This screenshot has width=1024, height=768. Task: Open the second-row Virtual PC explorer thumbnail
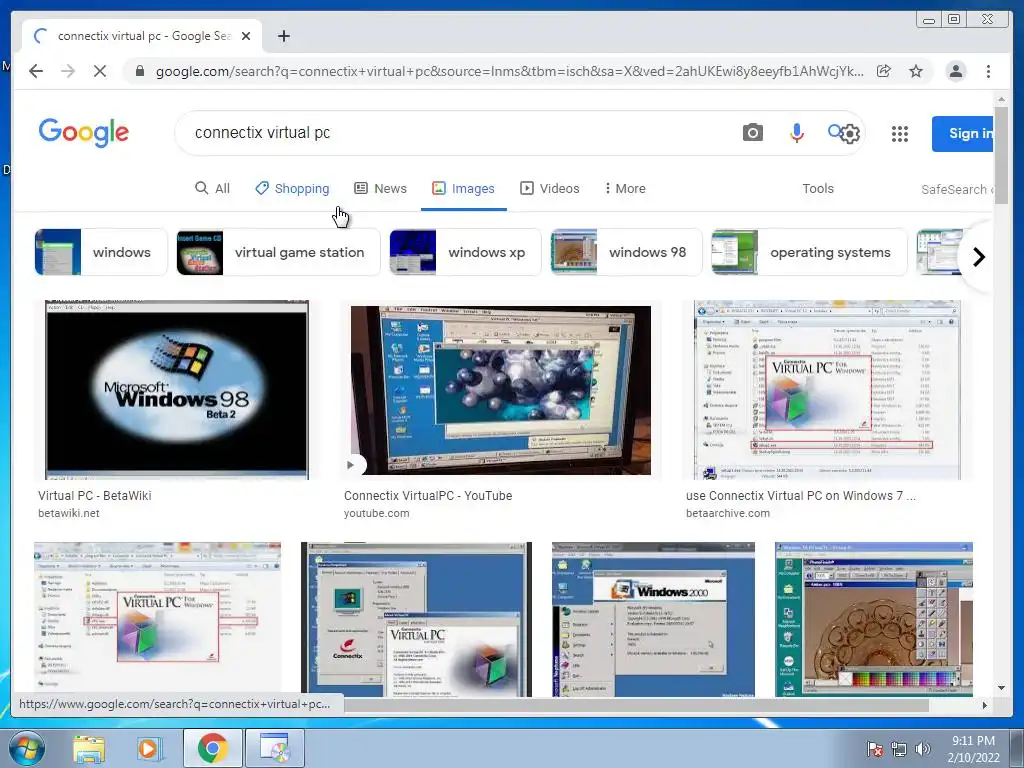coord(157,617)
